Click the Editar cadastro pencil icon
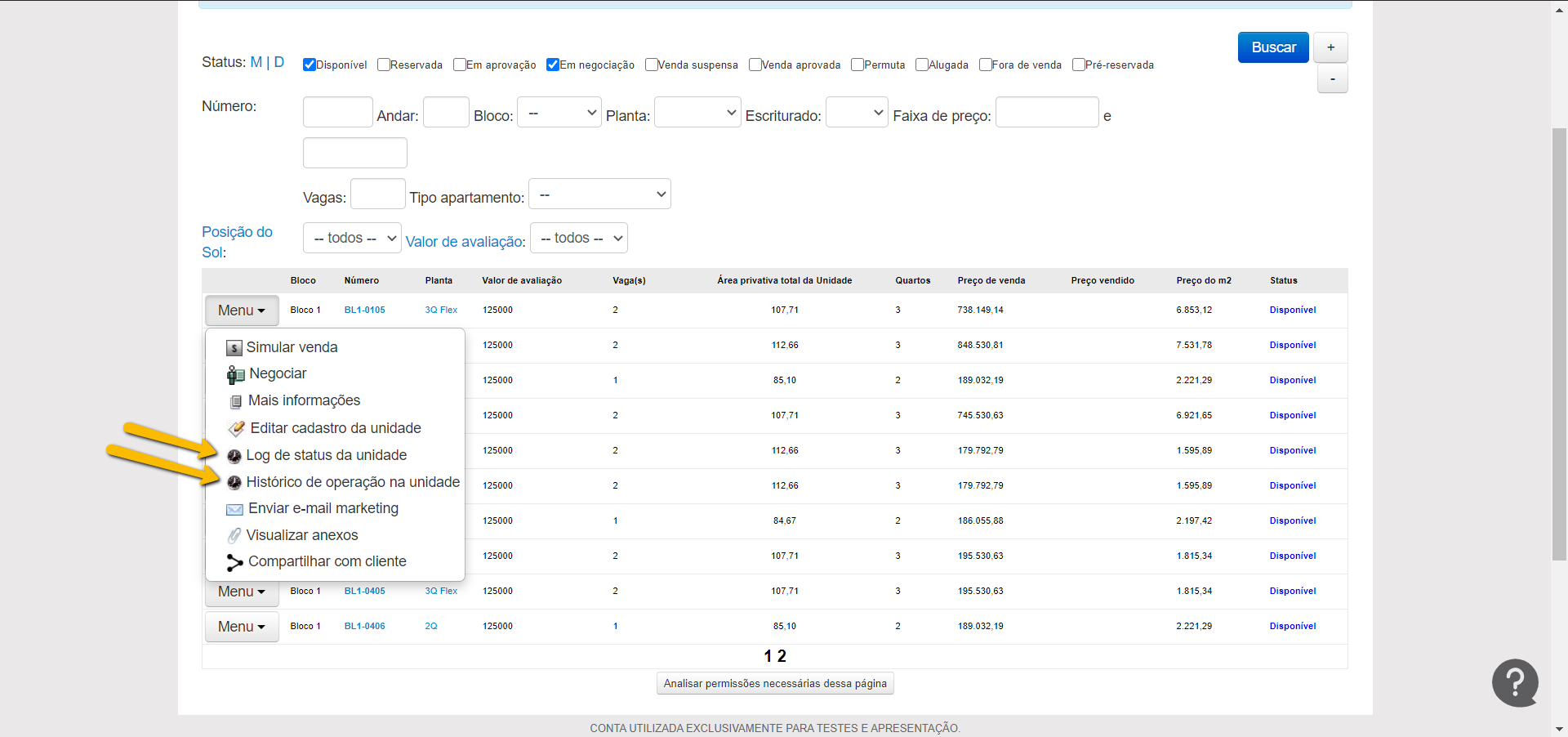Viewport: 1568px width, 737px height. [236, 429]
